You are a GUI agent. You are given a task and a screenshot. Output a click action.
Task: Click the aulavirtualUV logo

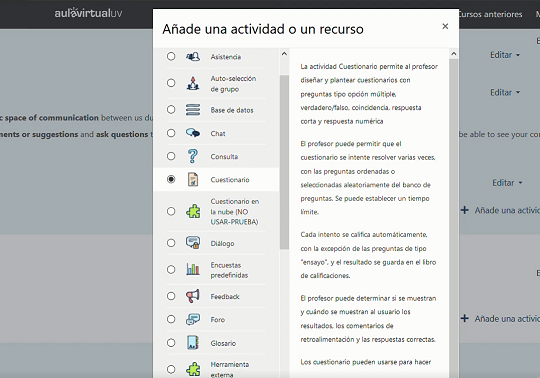click(88, 13)
